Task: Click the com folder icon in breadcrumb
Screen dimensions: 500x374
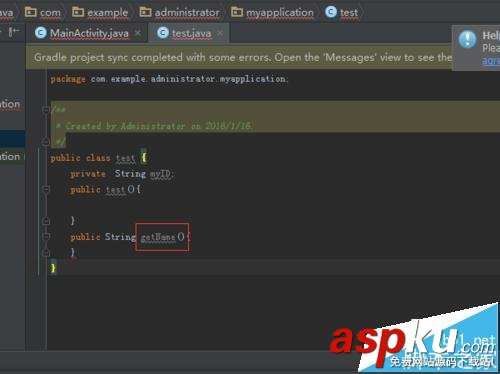Action: click(x=31, y=12)
